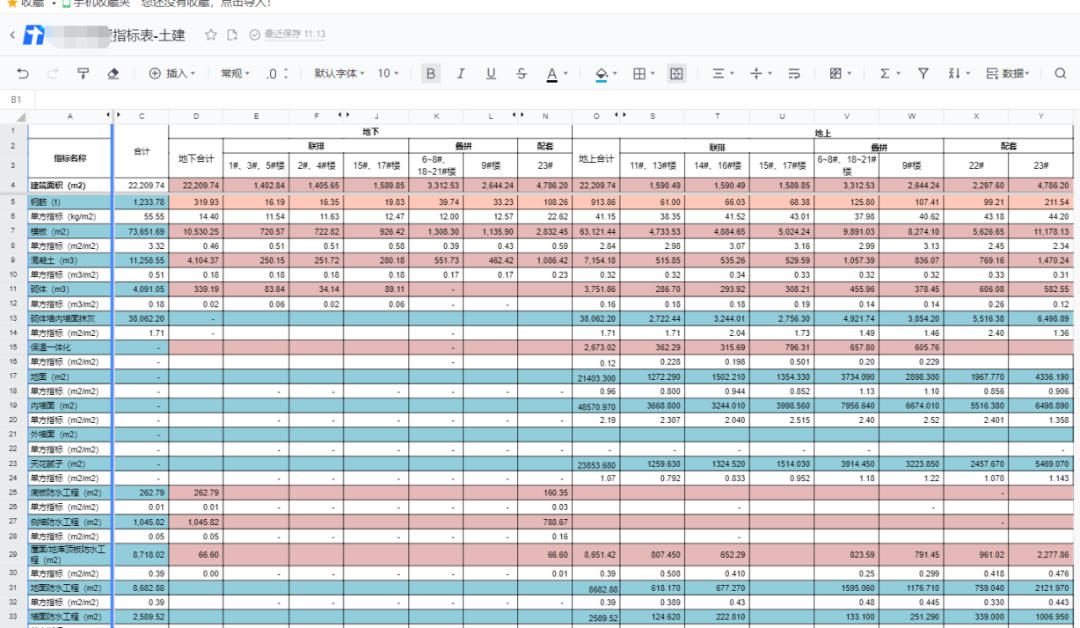This screenshot has width=1080, height=628.
Task: Star this document as favorite
Action: point(211,35)
